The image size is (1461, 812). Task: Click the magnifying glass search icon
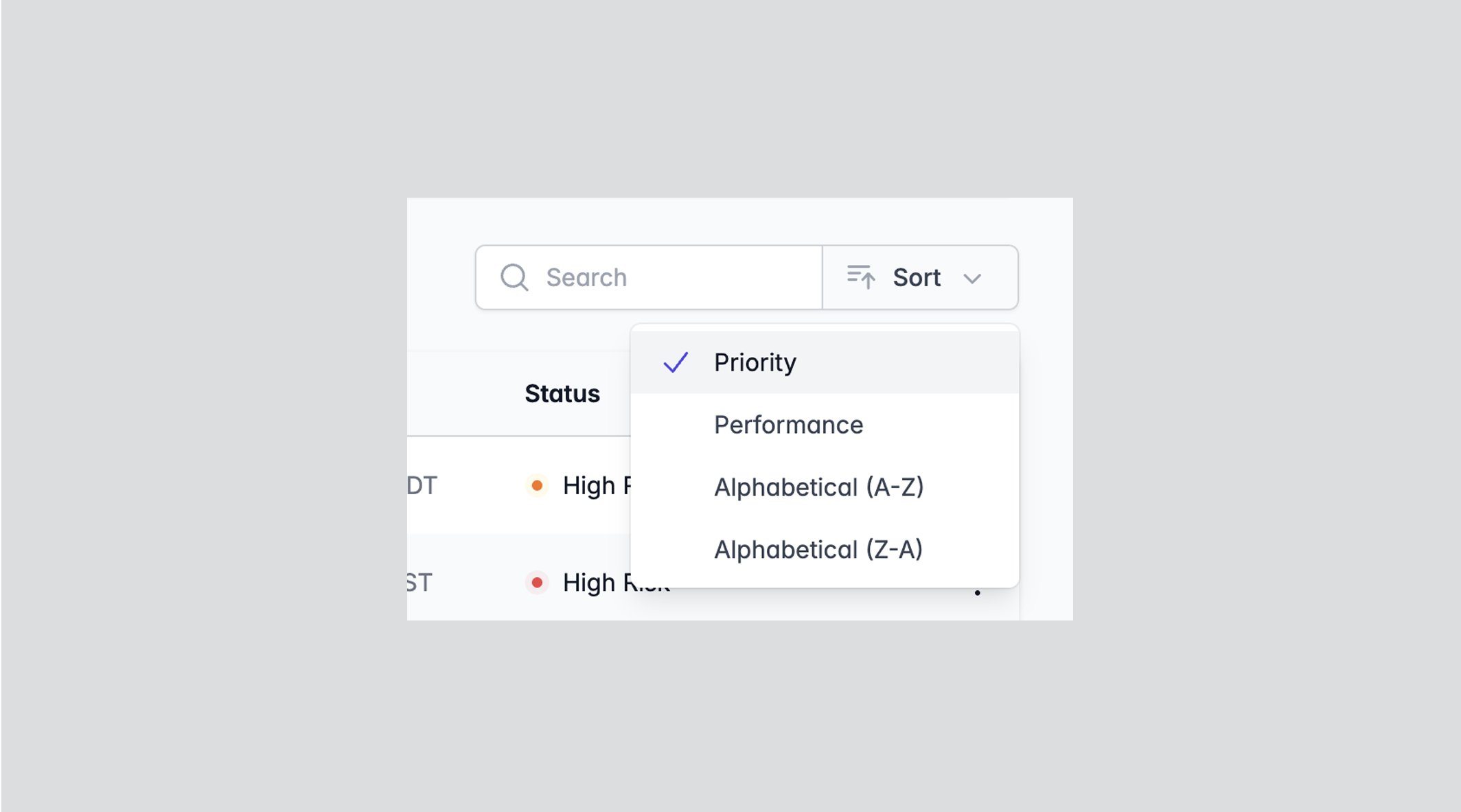[514, 277]
